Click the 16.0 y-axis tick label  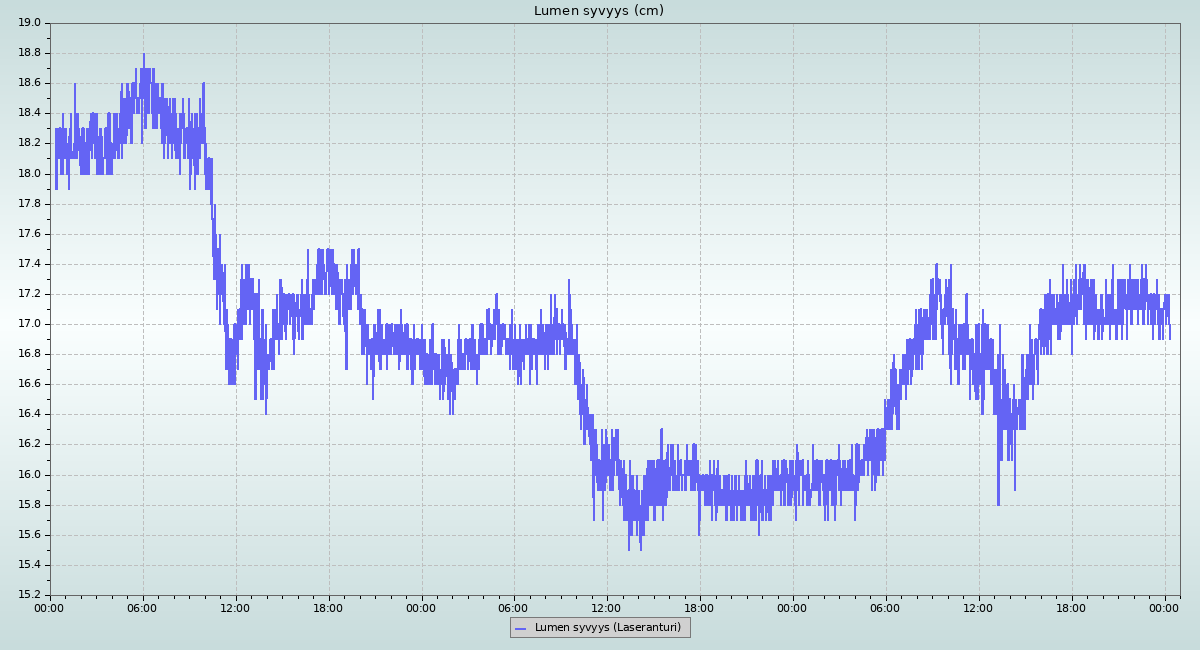click(x=29, y=475)
